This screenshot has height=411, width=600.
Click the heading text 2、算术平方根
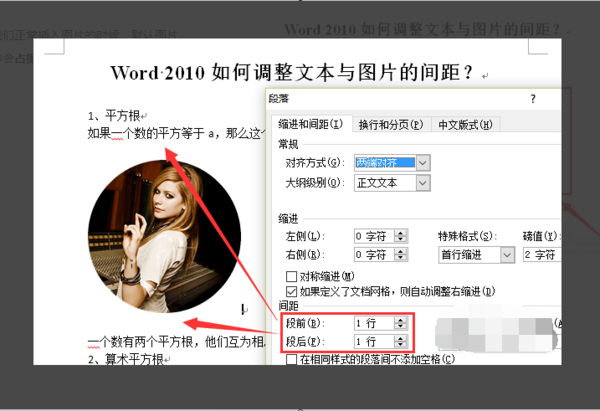(126, 359)
